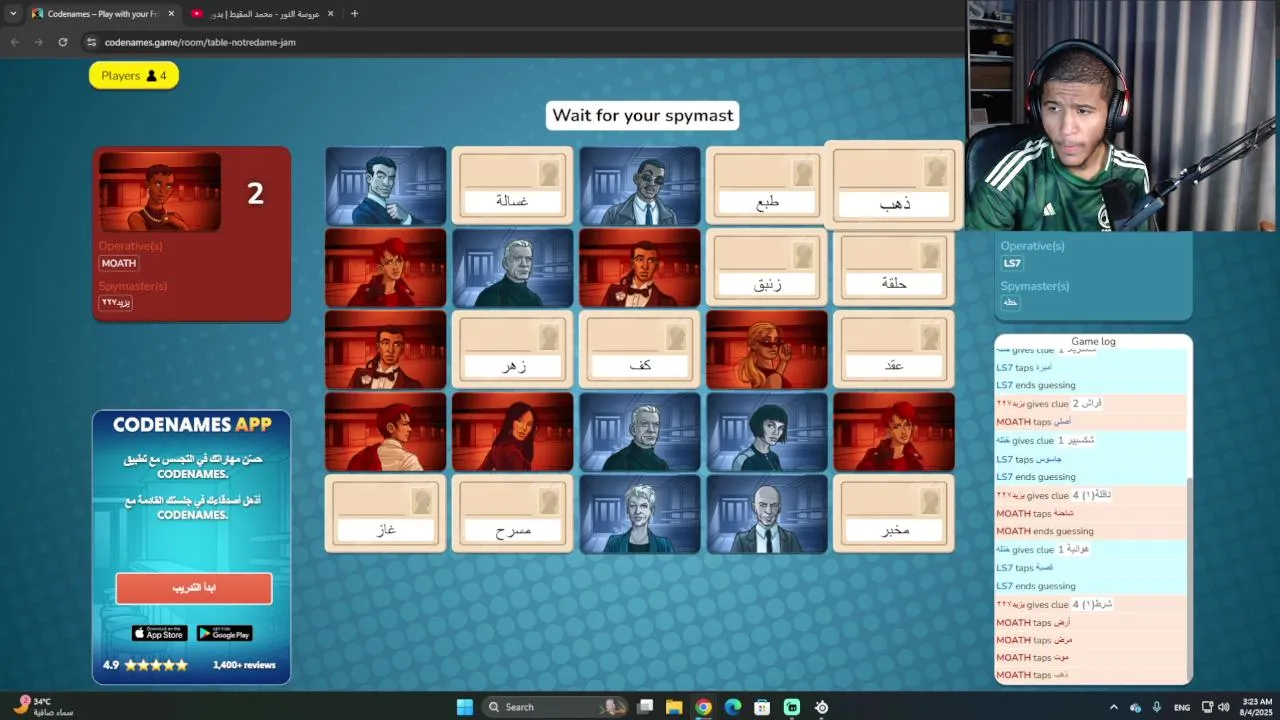
Task: Select the MOATH operative name tag
Action: point(119,263)
